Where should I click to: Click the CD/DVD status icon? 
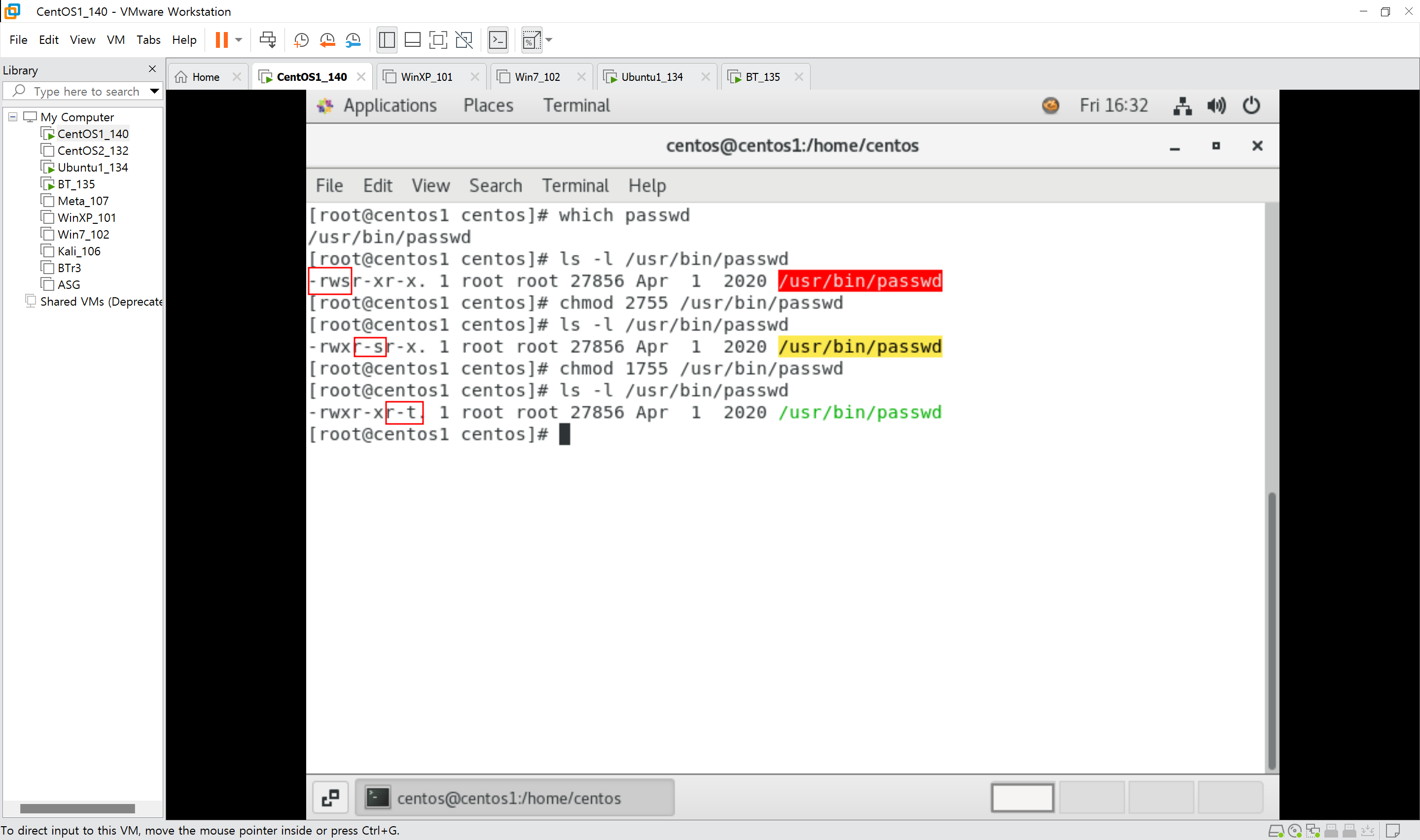pos(1295,831)
